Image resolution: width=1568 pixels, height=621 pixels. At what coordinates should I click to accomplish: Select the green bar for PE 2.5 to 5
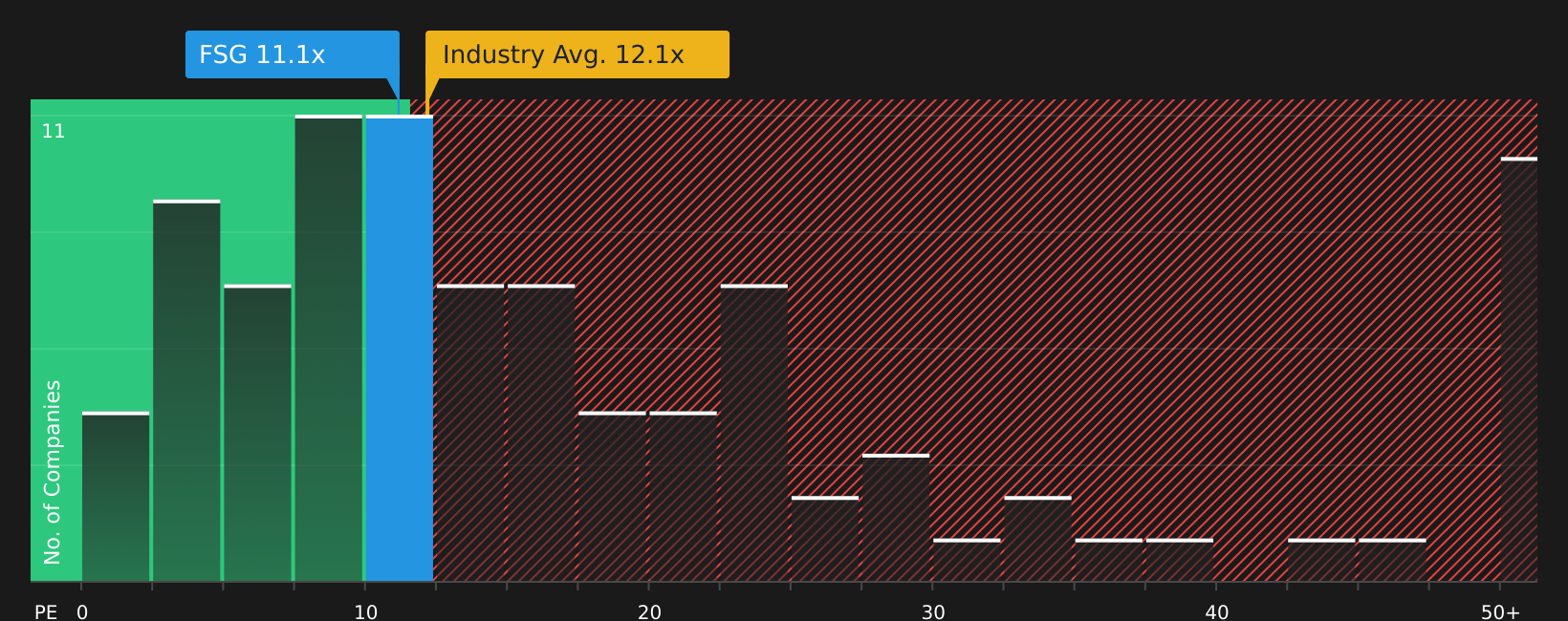point(186,391)
